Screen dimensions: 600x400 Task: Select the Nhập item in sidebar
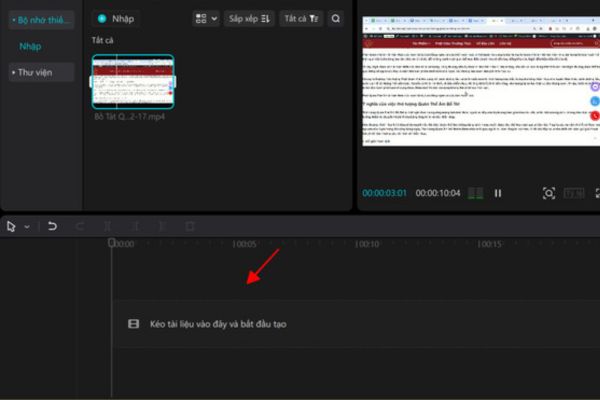[x=30, y=46]
